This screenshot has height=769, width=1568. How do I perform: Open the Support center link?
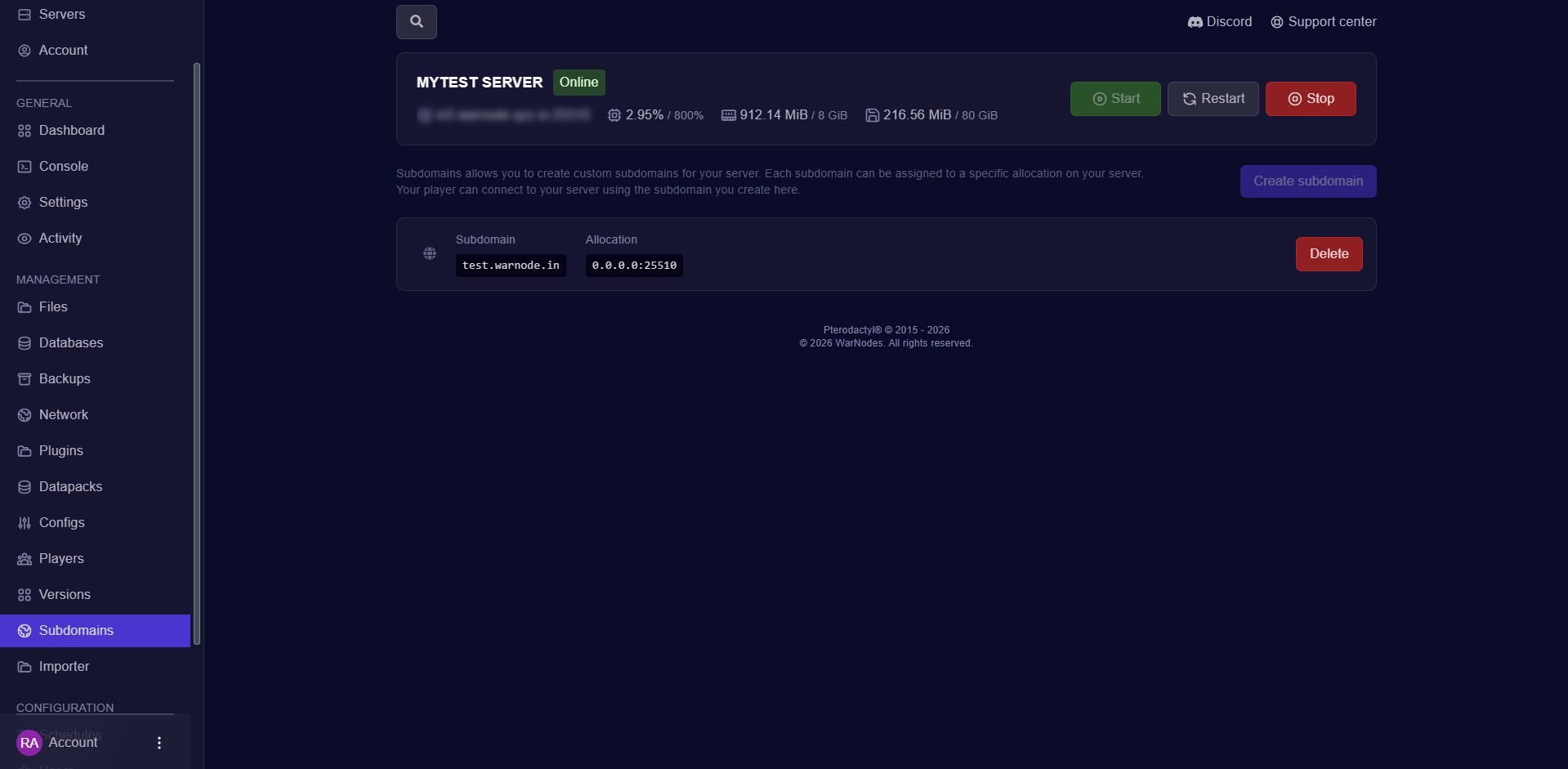pyautogui.click(x=1324, y=22)
